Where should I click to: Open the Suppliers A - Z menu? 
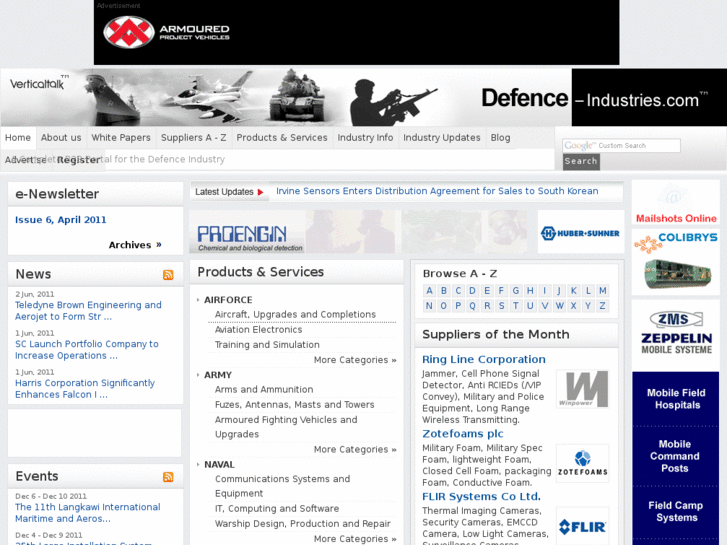coord(194,138)
